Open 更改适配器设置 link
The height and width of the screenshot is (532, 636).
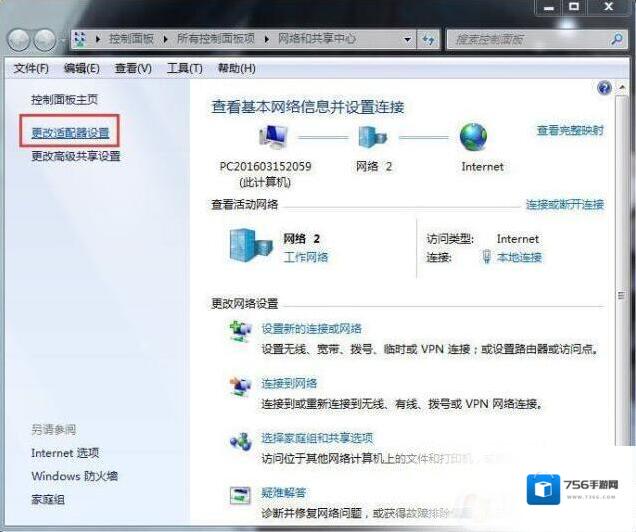pos(70,132)
